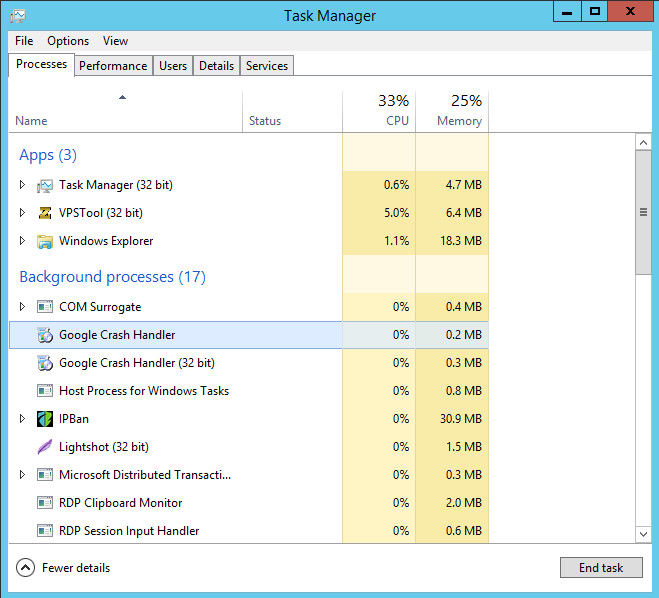This screenshot has width=659, height=598.
Task: Click the scroll down arrow of process list
Action: [x=644, y=534]
